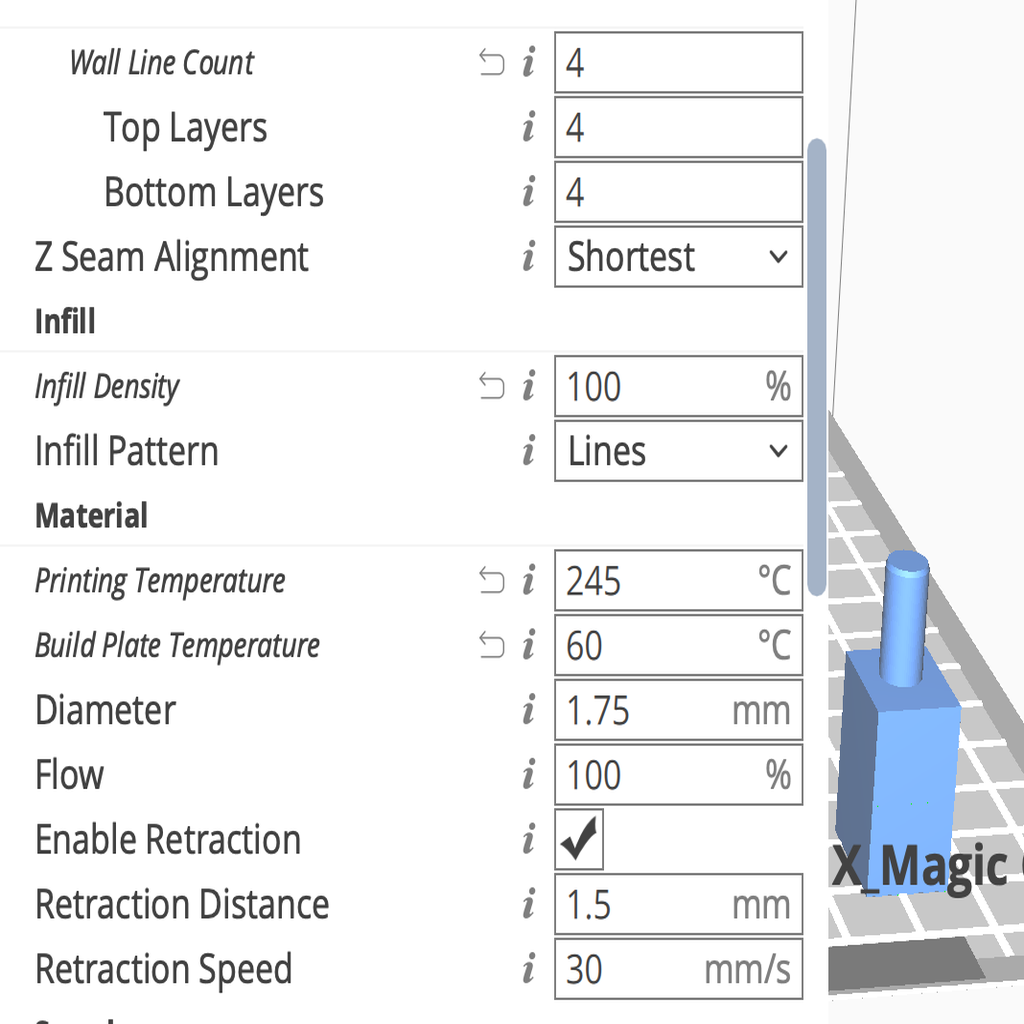
Task: Show info for Infill Pattern
Action: (529, 451)
